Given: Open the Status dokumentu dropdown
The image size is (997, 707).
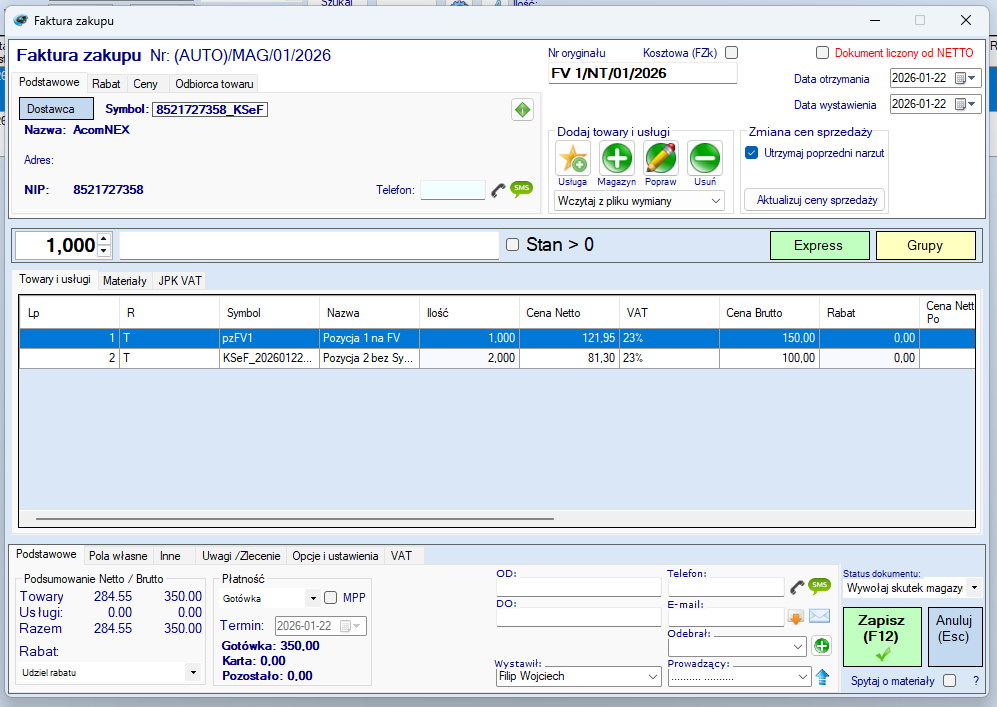Looking at the screenshot, I should 912,588.
